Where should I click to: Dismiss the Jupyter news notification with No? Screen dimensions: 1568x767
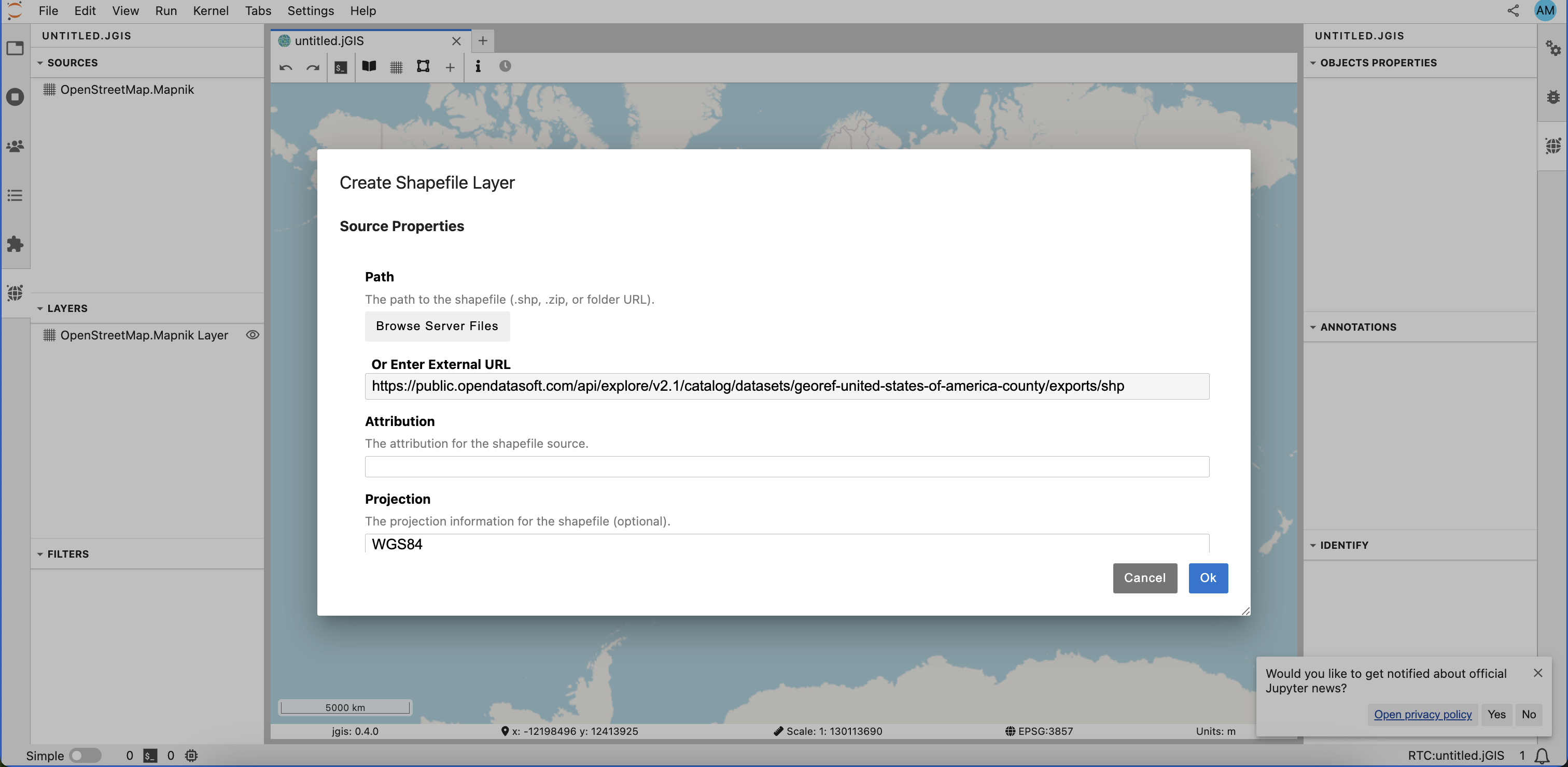(1530, 715)
